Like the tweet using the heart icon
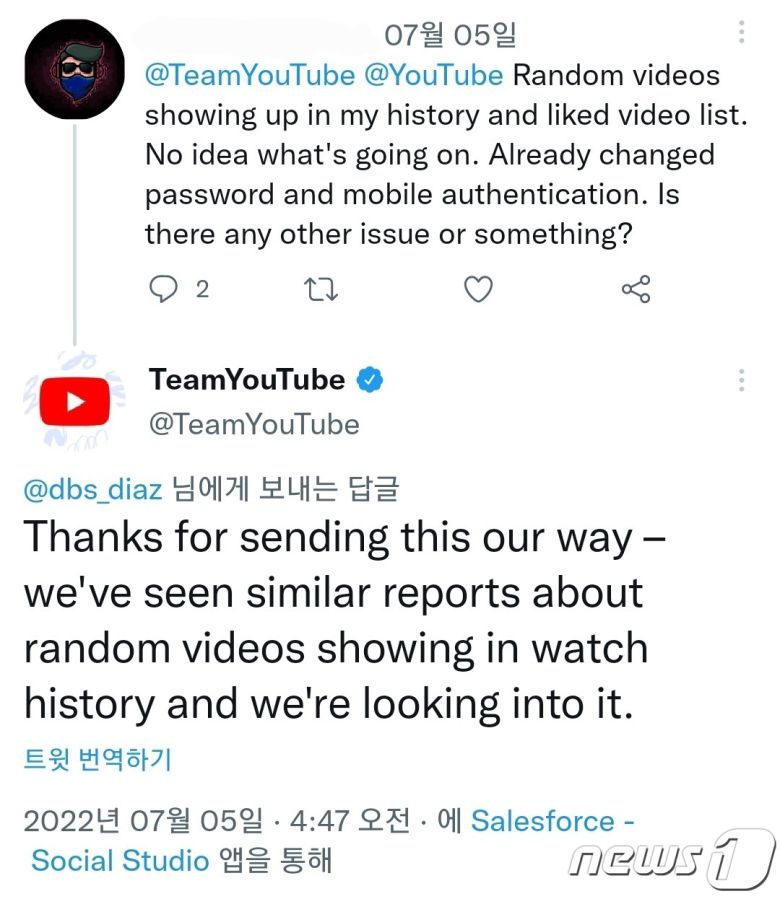Screen dimensions: 780x899 point(478,289)
